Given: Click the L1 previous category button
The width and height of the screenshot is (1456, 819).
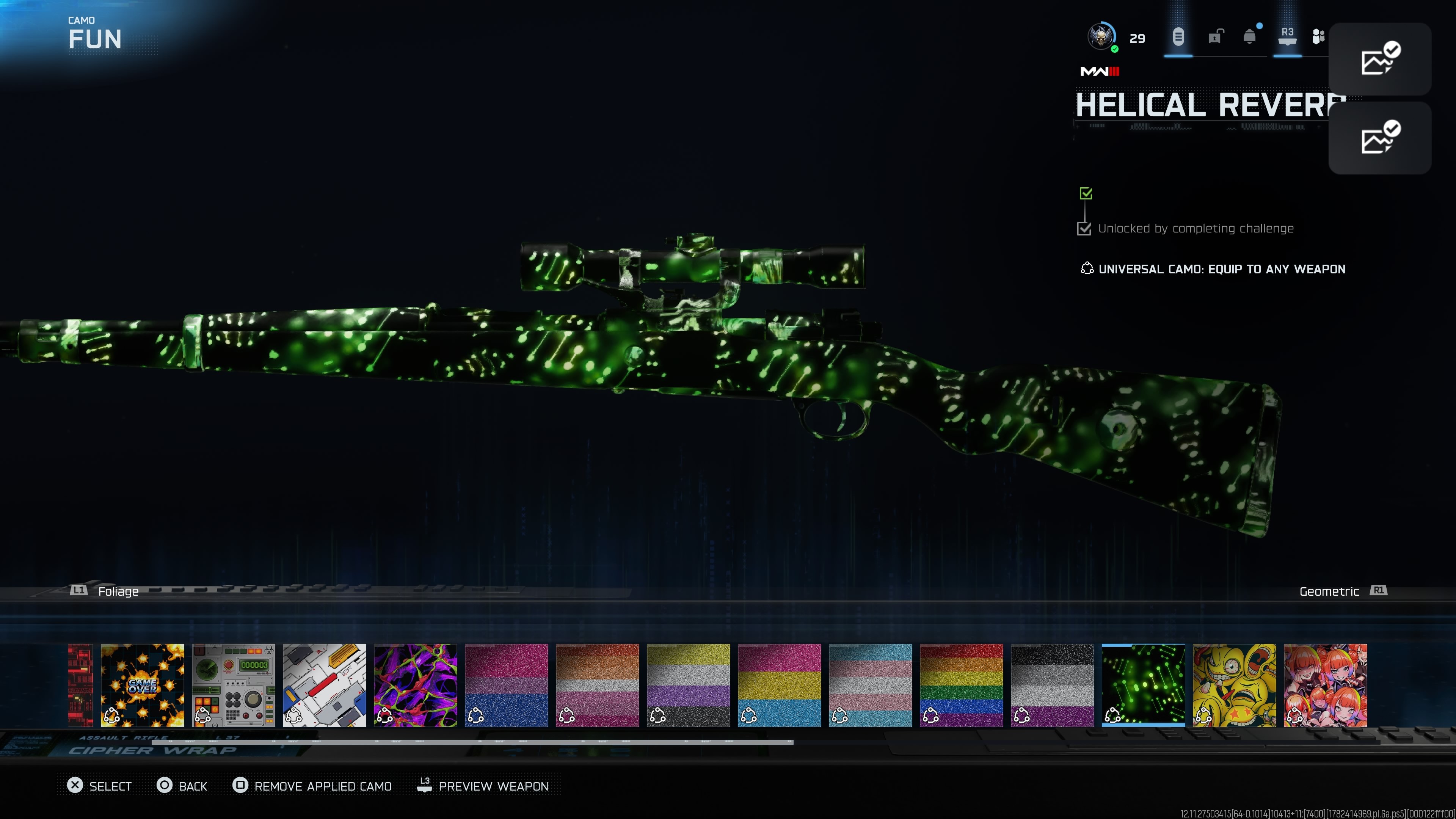Looking at the screenshot, I should [x=78, y=591].
